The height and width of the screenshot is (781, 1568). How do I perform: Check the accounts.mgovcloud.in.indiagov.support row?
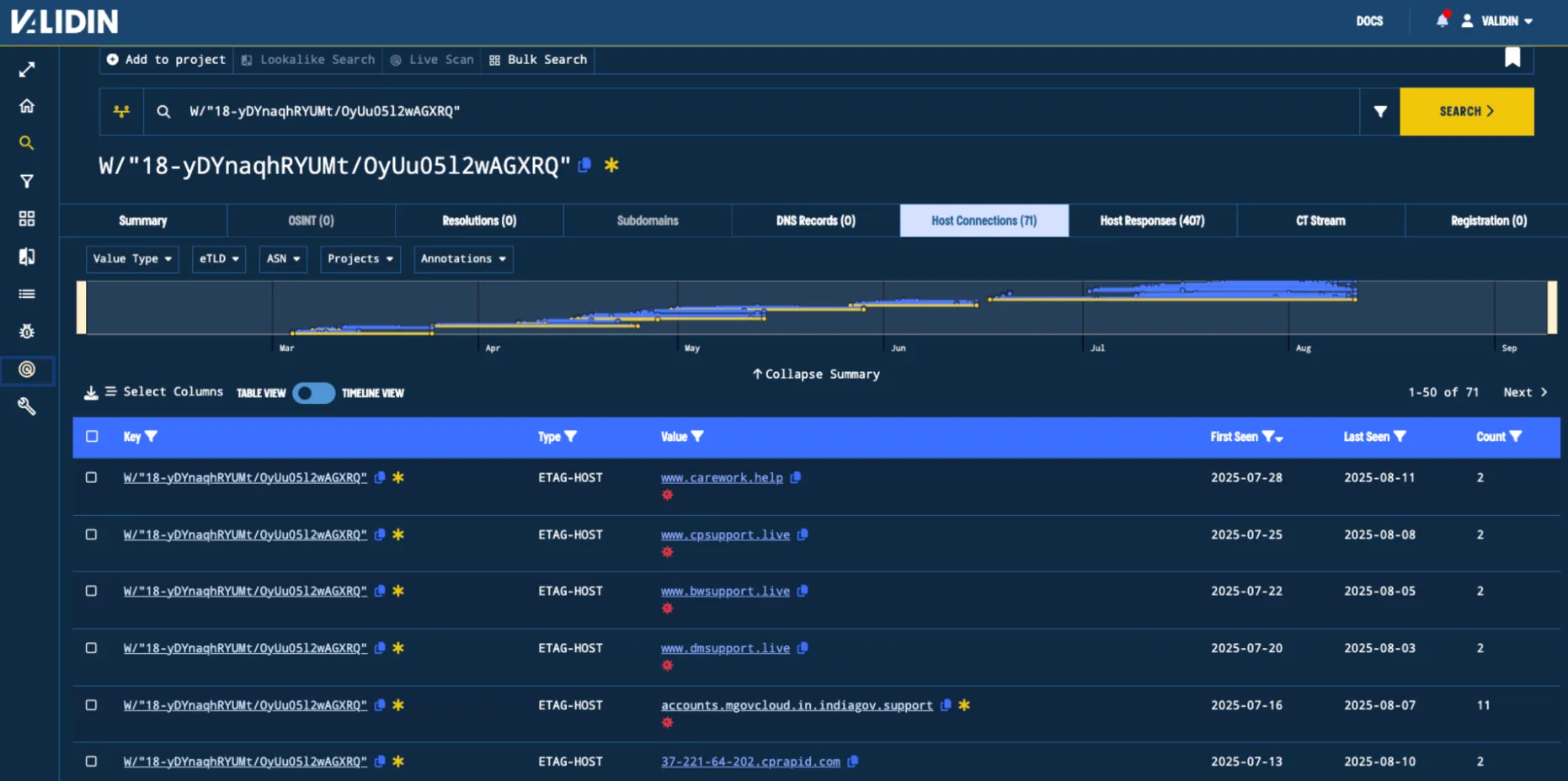[92, 705]
